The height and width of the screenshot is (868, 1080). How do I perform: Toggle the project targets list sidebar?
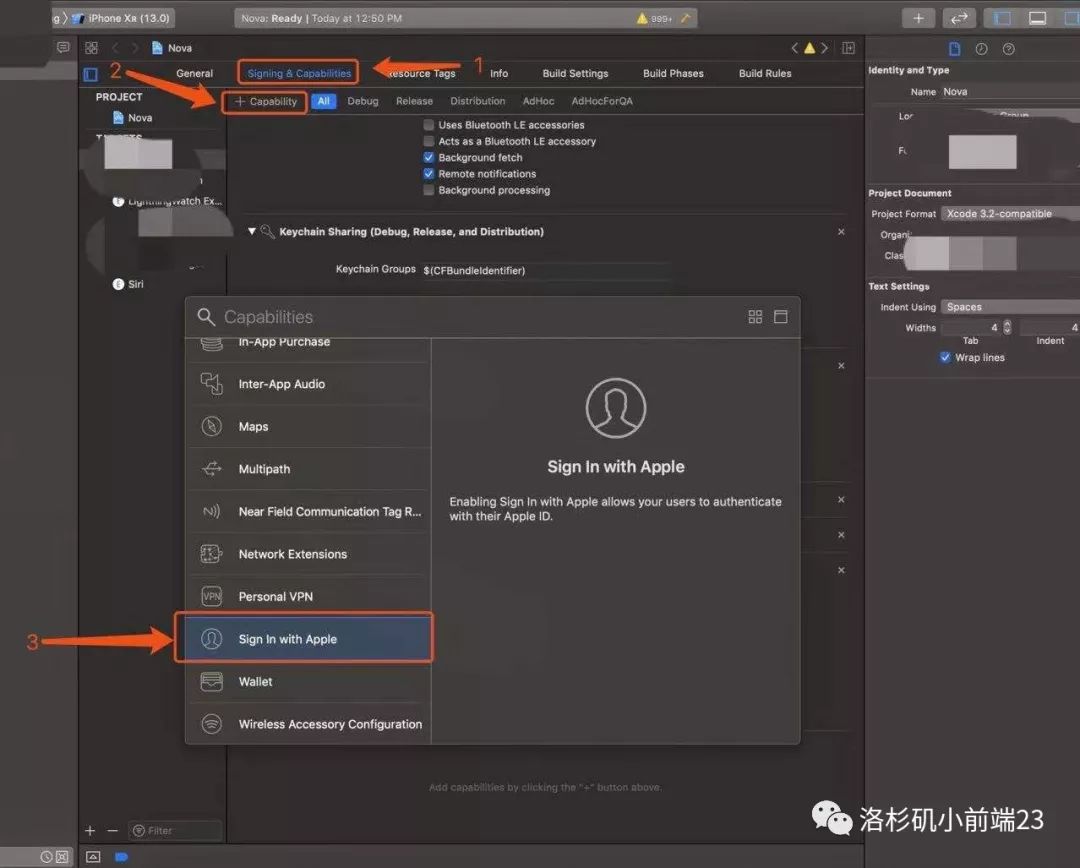click(90, 74)
